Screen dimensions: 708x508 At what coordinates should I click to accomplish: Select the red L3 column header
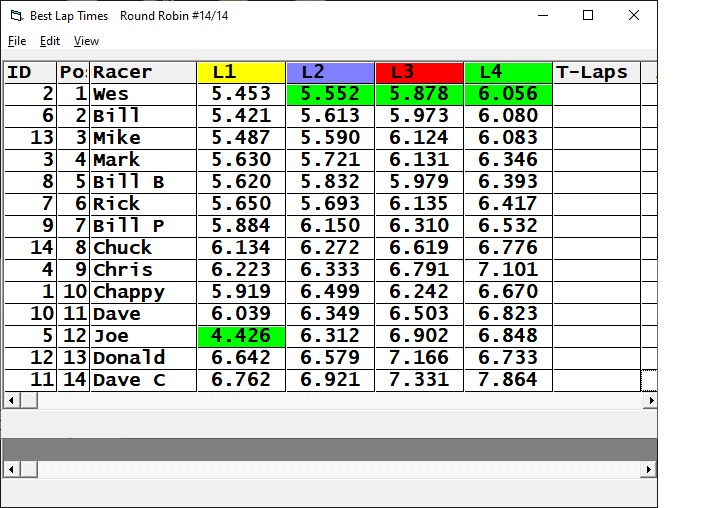click(x=419, y=72)
